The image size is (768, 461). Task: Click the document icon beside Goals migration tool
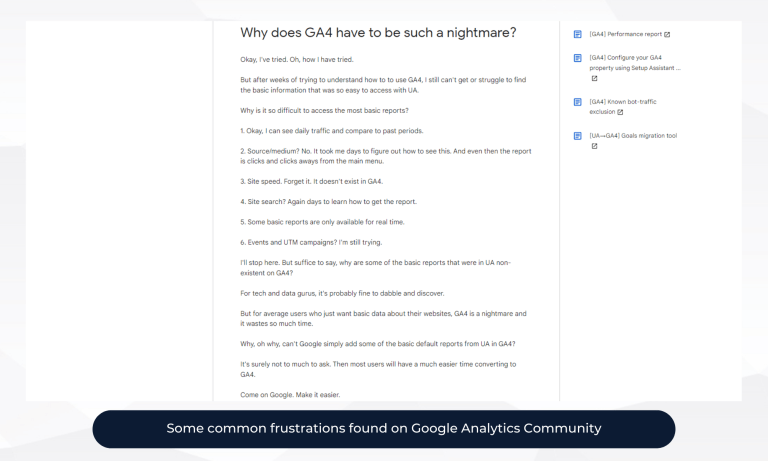coord(577,135)
